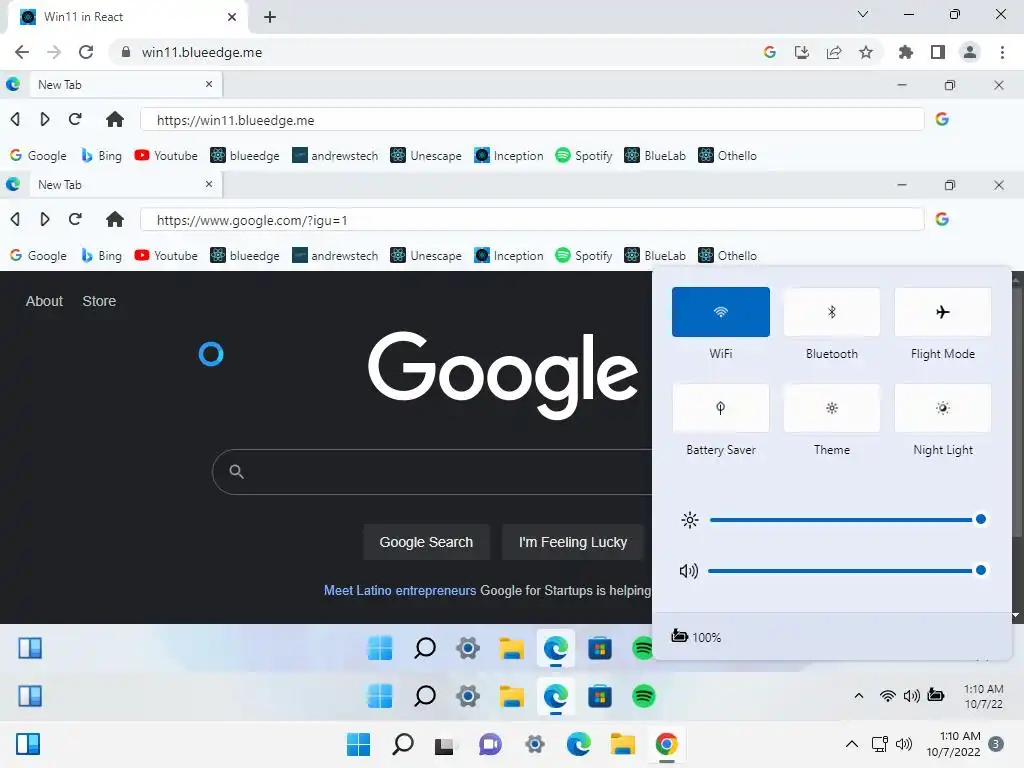Toggle the Bluetooth quick setting tile
Image resolution: width=1024 pixels, height=768 pixels.
click(831, 312)
